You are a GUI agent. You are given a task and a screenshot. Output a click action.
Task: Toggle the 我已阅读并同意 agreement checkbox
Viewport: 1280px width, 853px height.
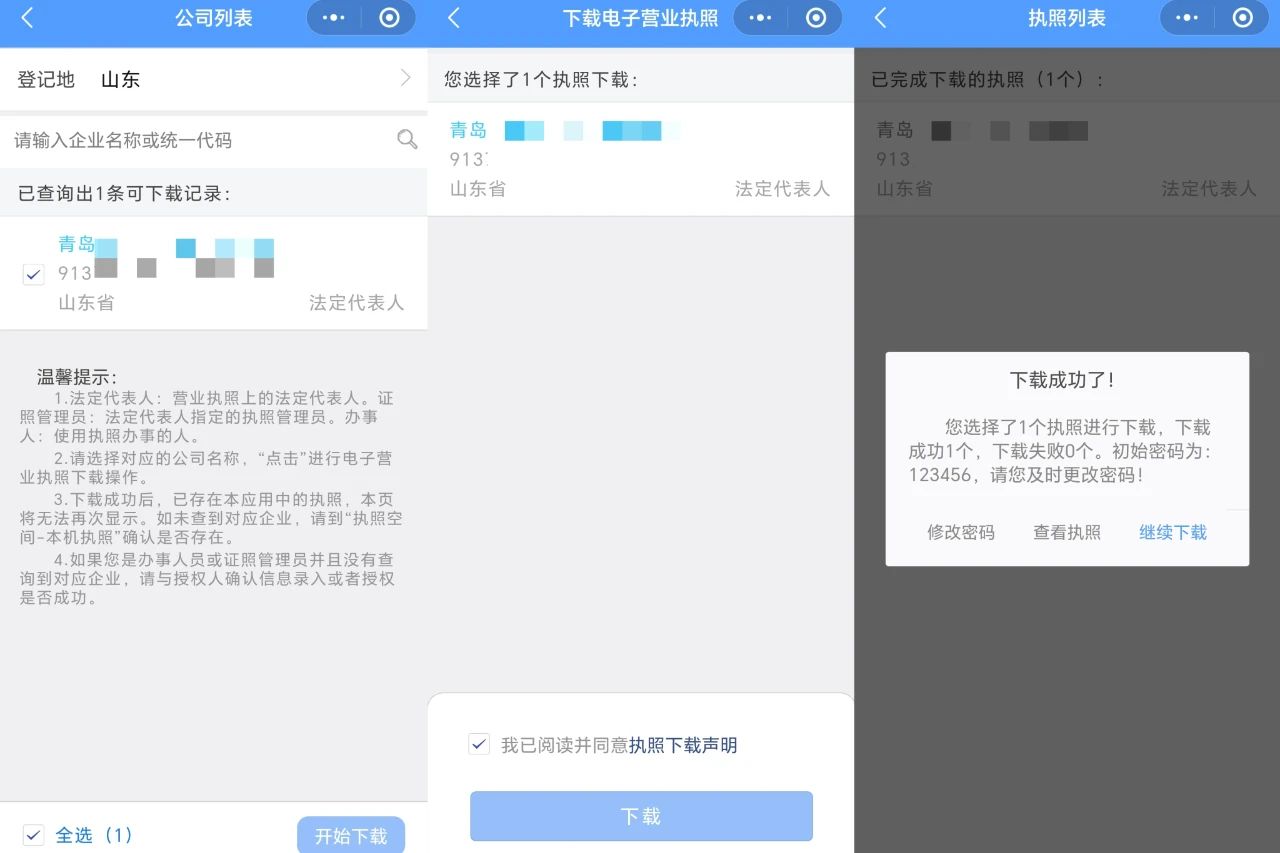point(479,744)
